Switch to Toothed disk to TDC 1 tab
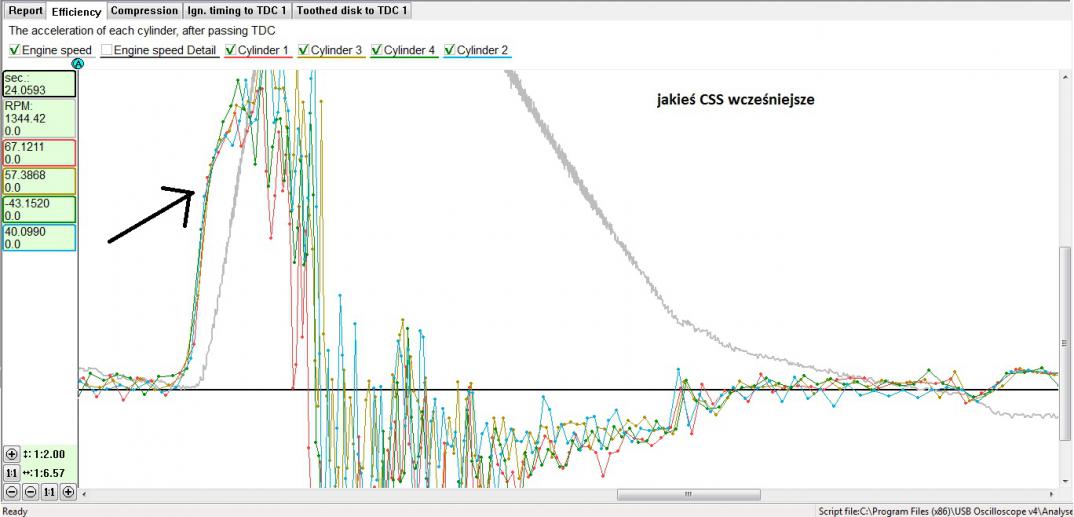 pos(352,11)
